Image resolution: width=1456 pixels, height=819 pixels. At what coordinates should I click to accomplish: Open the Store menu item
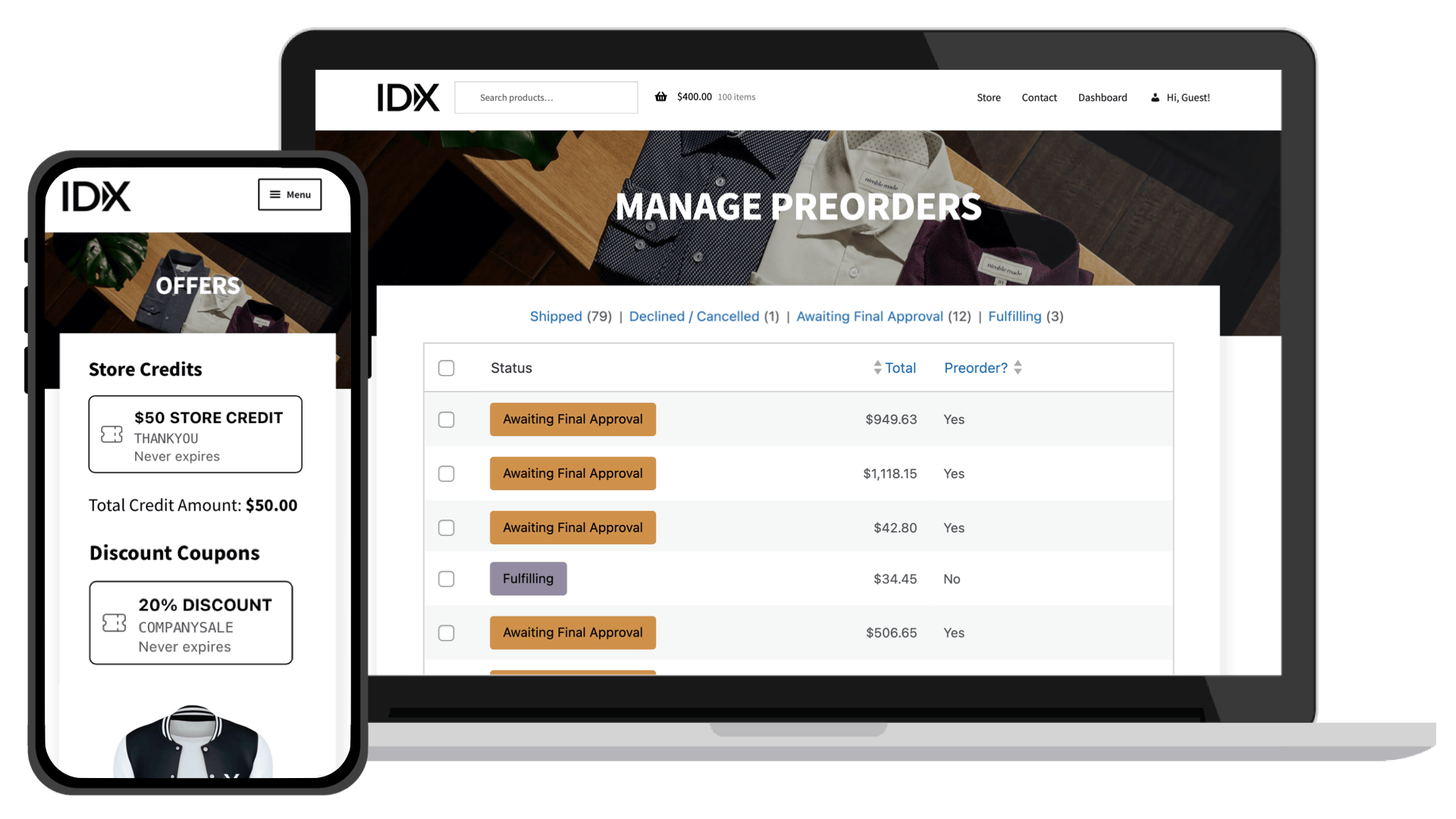click(x=989, y=97)
